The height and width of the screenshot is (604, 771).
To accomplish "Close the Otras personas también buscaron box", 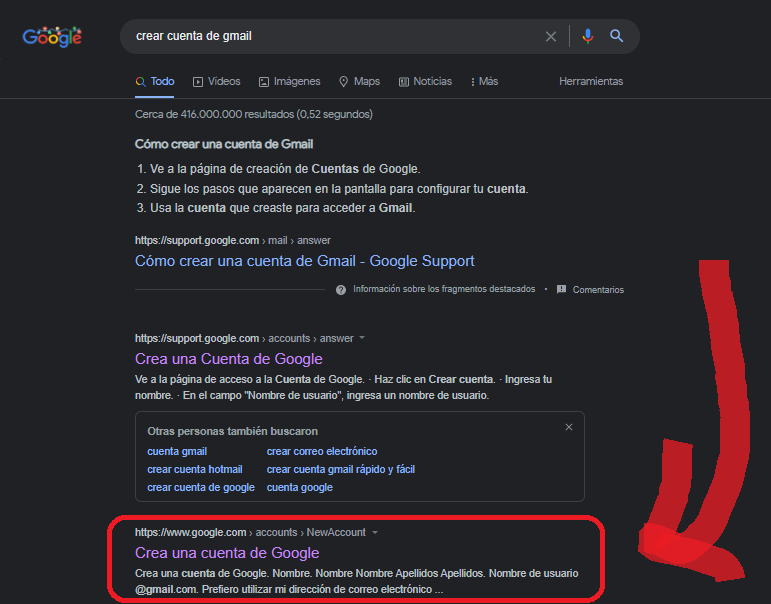I will coord(569,427).
